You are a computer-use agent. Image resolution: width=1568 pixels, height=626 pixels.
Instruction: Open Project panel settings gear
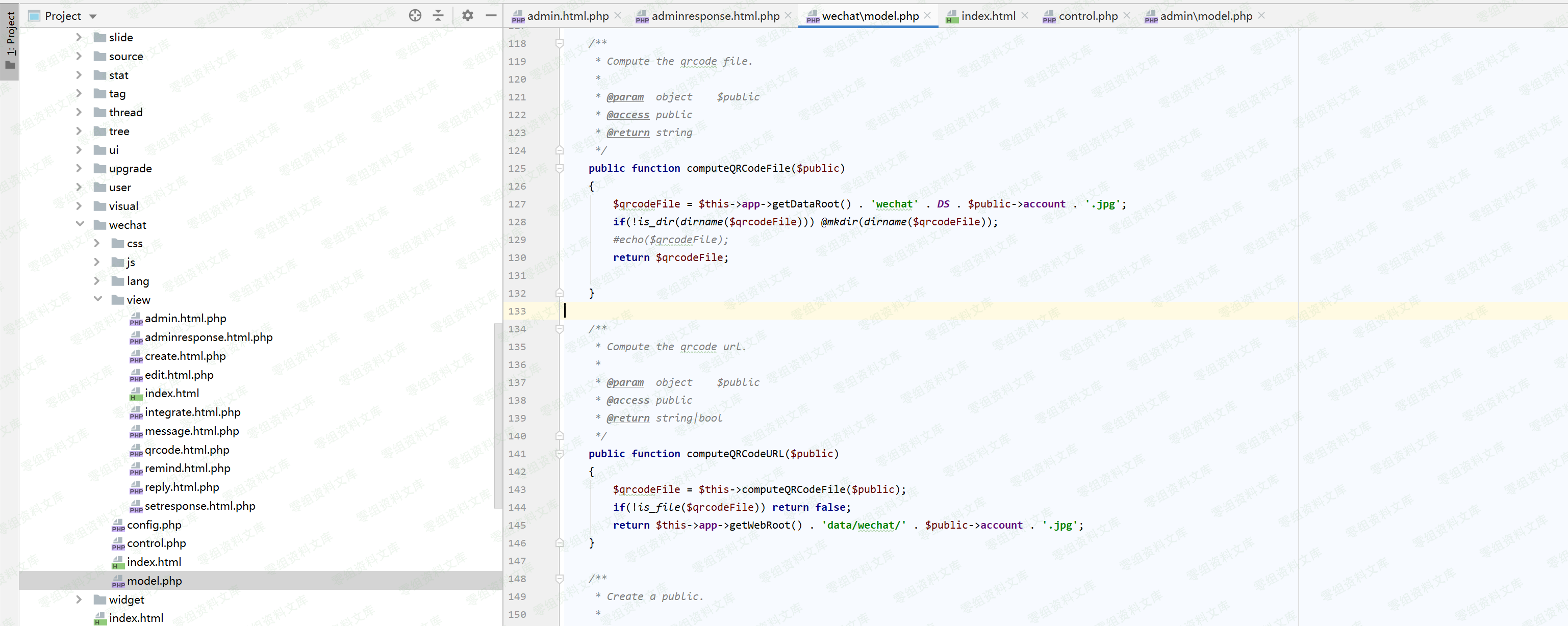point(467,16)
